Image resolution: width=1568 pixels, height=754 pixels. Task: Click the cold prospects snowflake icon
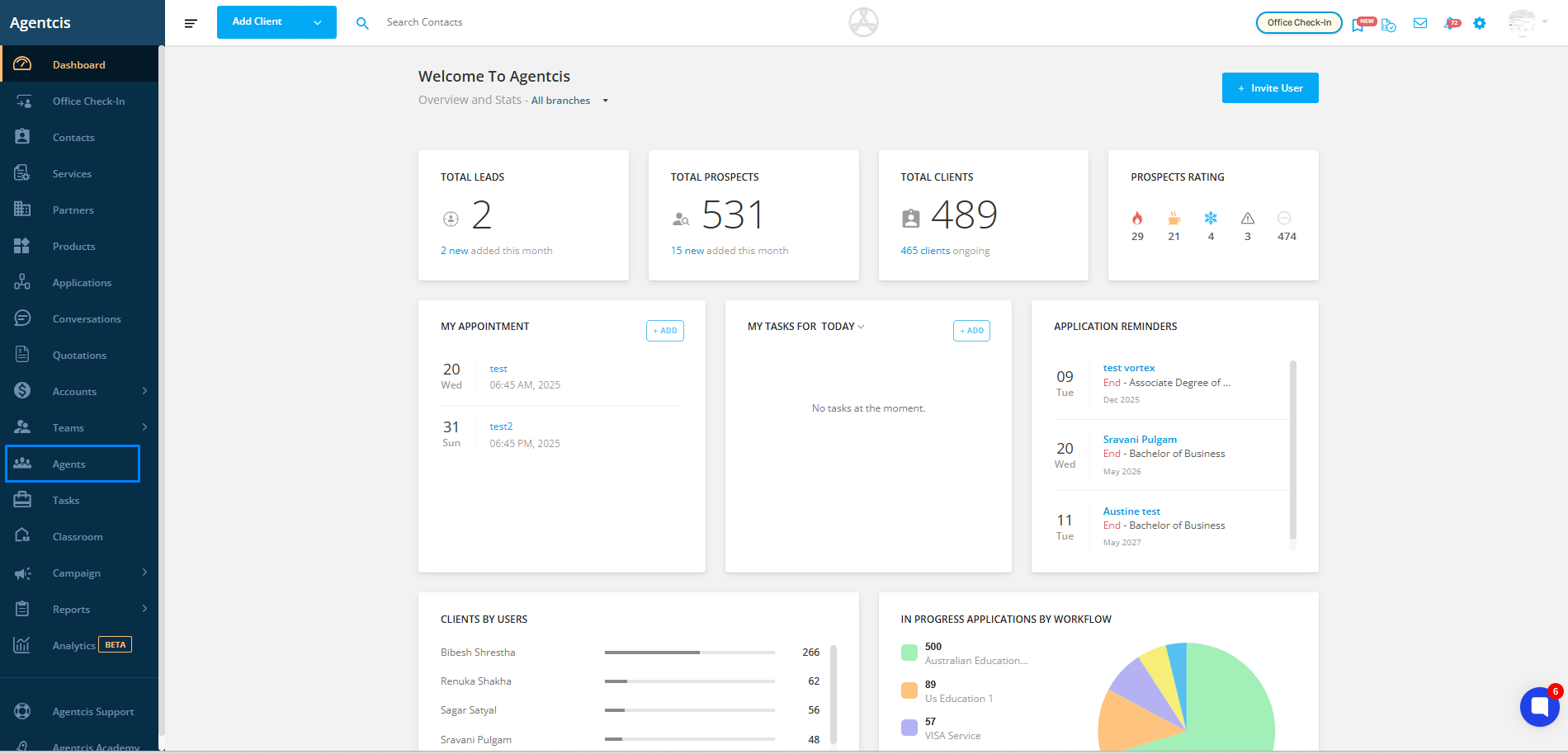1211,219
